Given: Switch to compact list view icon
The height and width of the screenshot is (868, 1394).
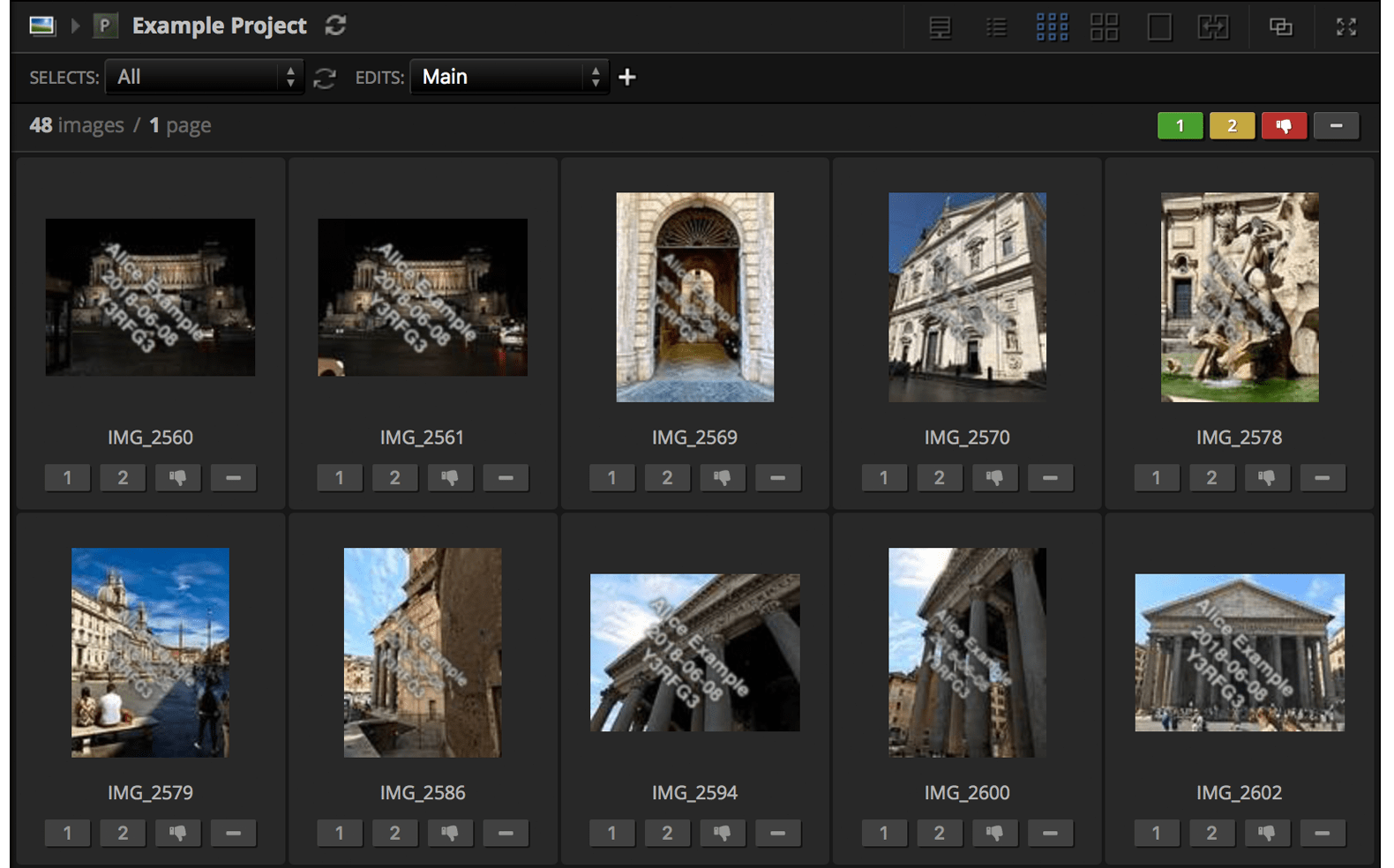Looking at the screenshot, I should click(996, 27).
